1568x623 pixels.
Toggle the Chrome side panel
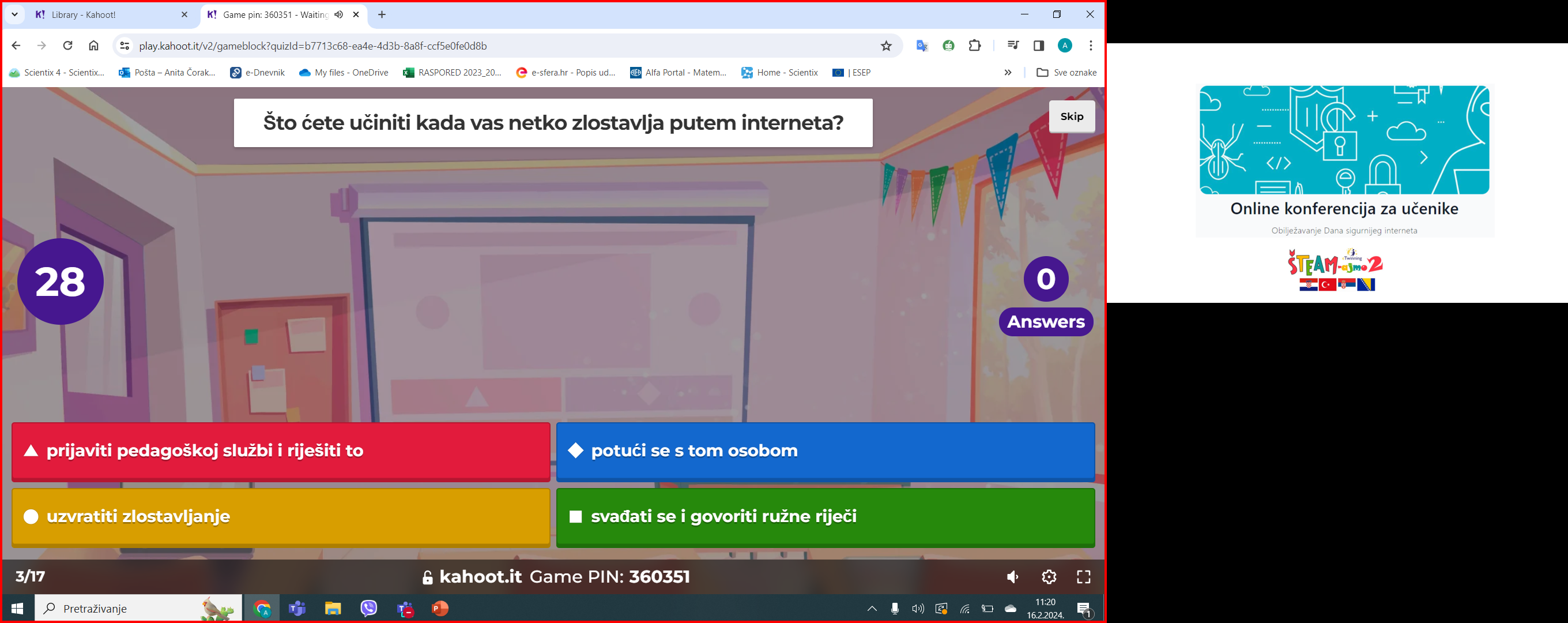click(x=1039, y=46)
